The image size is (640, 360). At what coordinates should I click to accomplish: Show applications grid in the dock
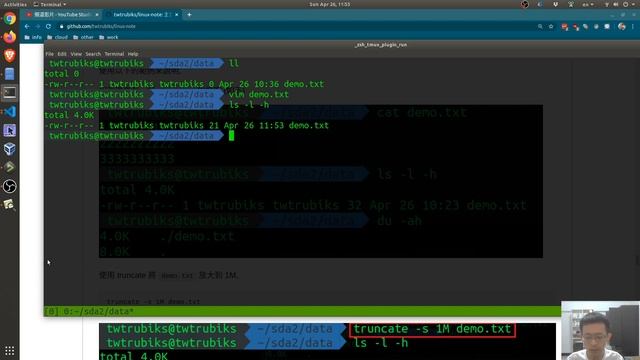tap(9, 351)
